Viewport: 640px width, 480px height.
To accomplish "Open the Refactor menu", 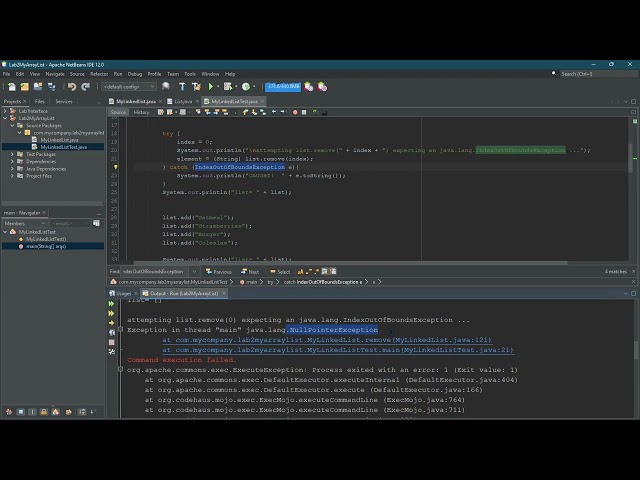I will (x=99, y=74).
